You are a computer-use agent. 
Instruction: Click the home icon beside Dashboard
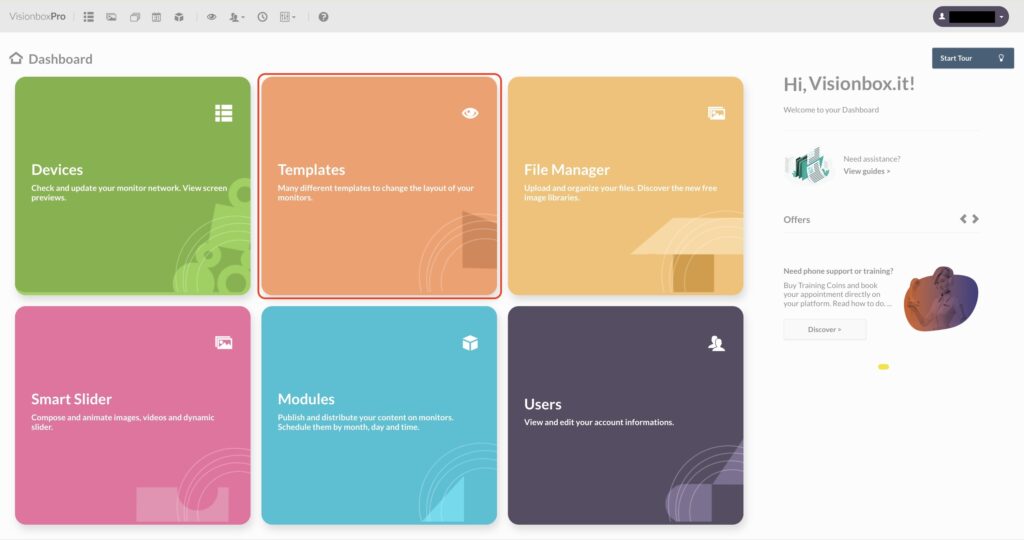point(16,58)
